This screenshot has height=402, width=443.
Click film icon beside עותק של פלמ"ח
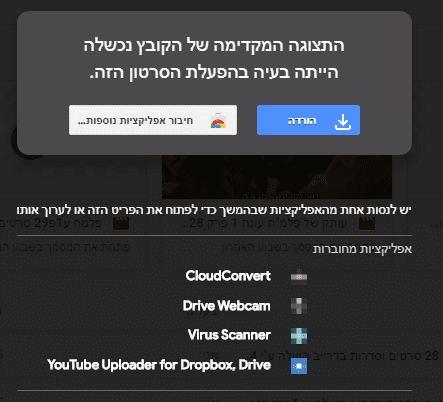(x=367, y=223)
